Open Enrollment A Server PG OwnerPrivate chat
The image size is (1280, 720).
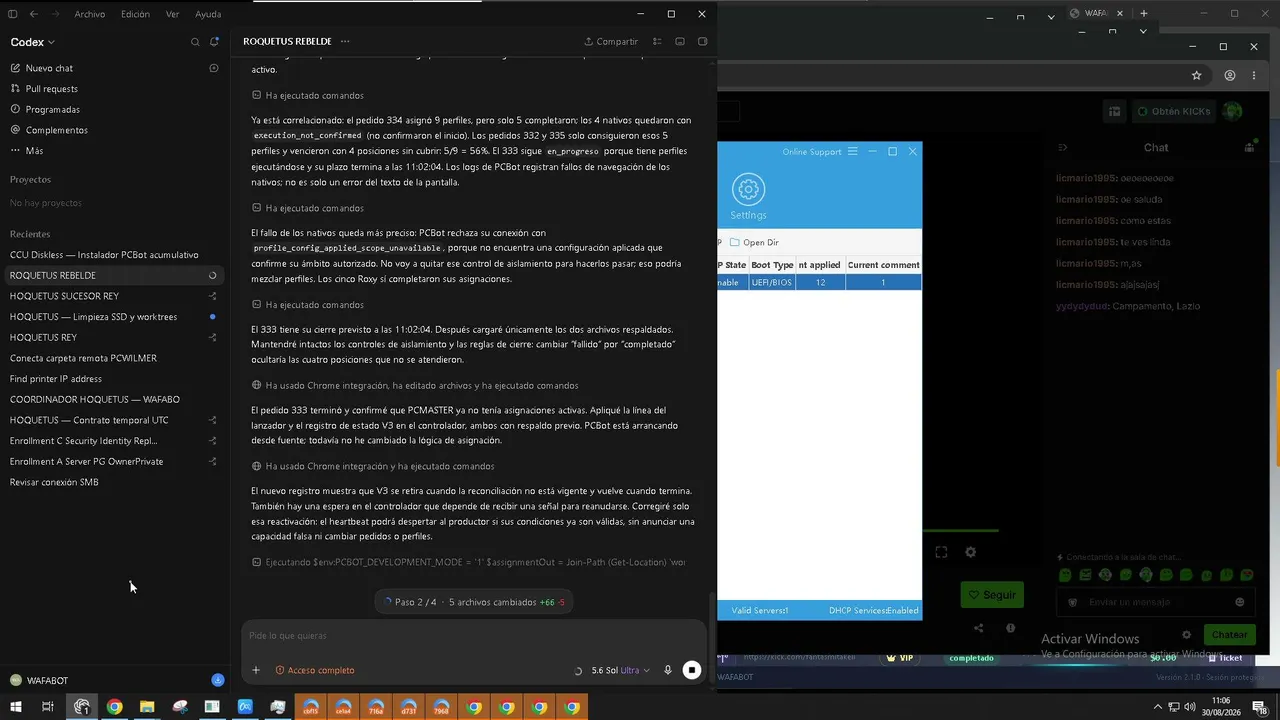86,462
